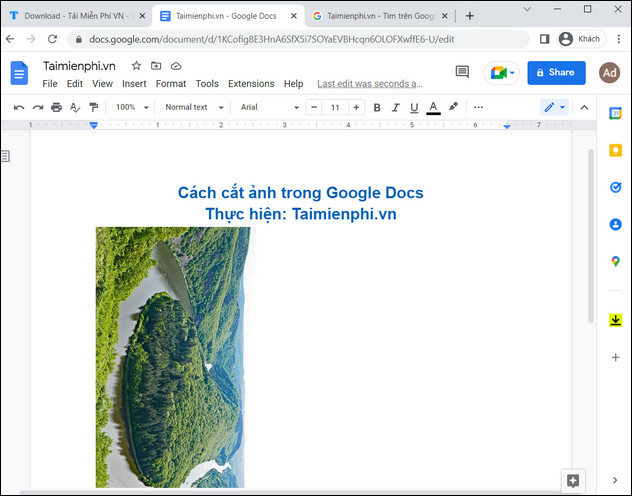Screen dimensions: 632x496
Task: Check the cloud document status icon
Action: click(176, 66)
